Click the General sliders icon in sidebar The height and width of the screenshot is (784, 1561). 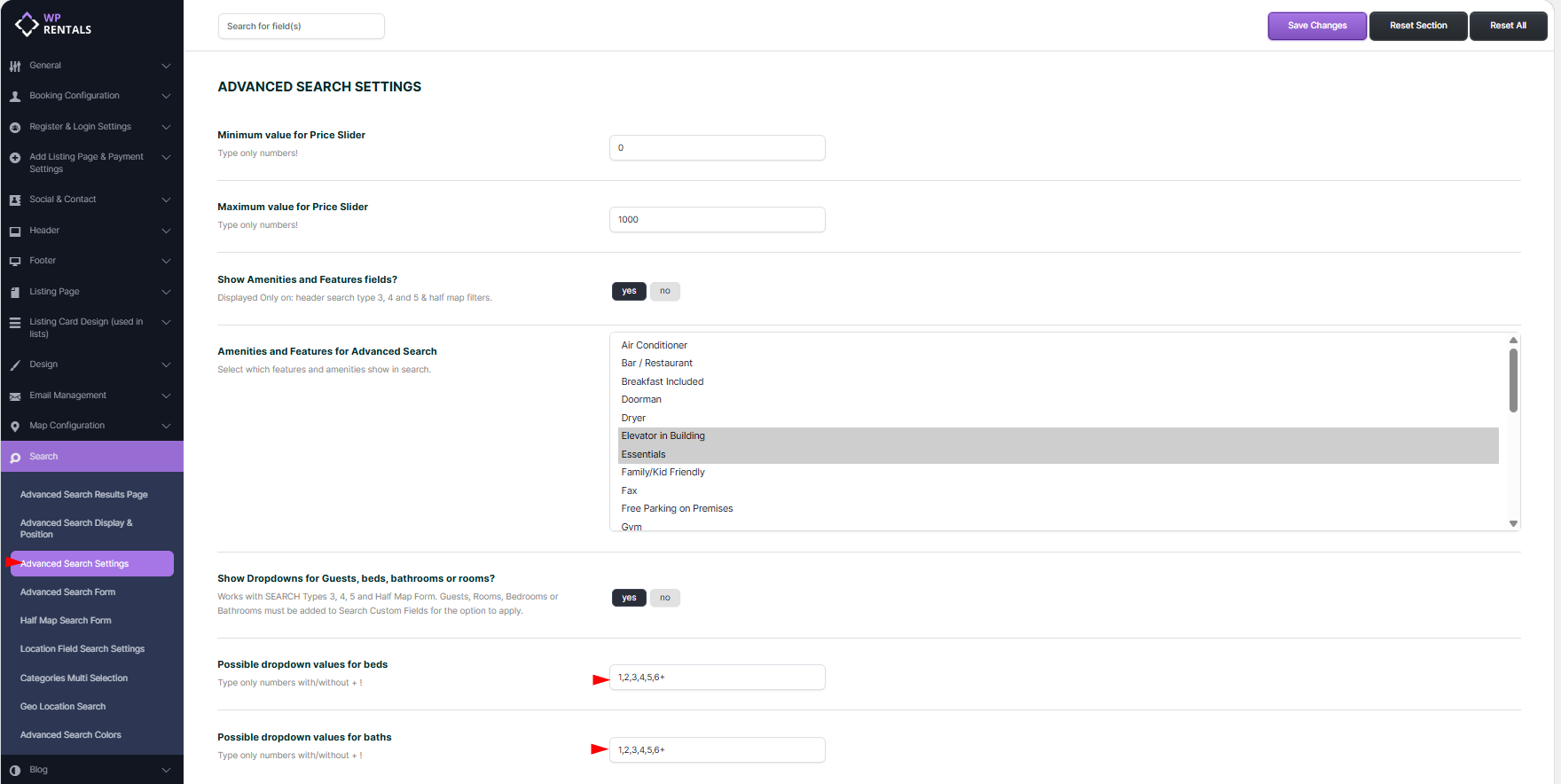coord(15,66)
